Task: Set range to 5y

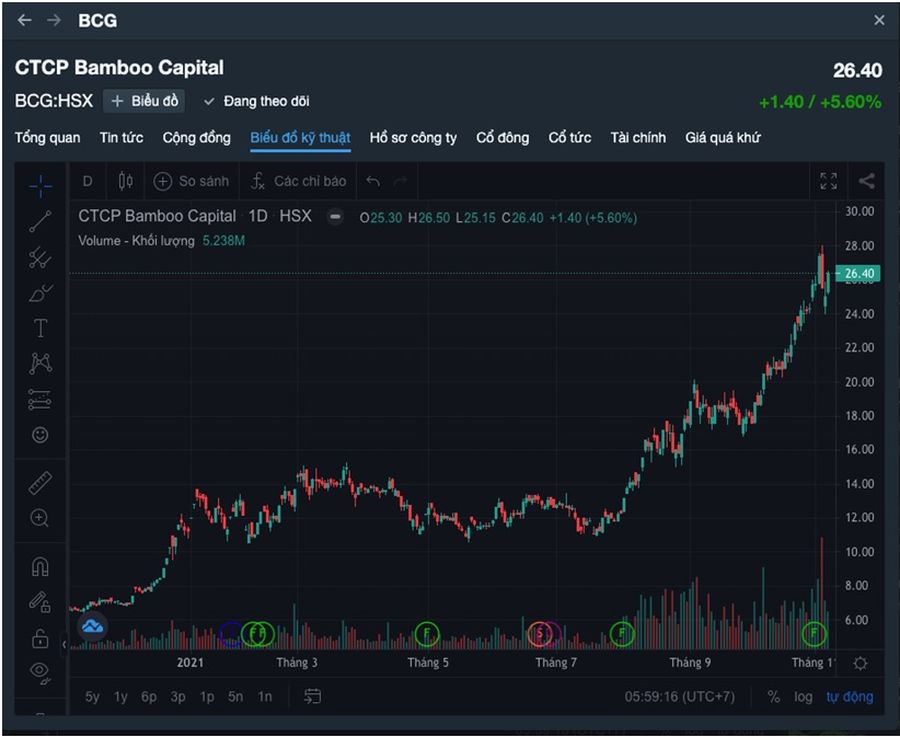Action: tap(92, 697)
